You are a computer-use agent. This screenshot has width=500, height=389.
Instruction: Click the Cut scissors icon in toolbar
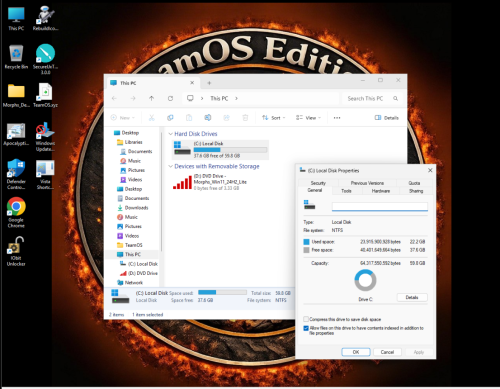coord(152,118)
